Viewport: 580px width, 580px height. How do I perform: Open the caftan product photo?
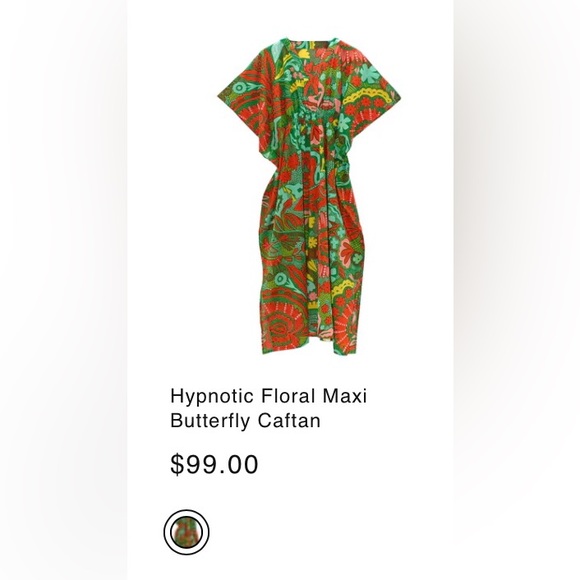click(309, 196)
